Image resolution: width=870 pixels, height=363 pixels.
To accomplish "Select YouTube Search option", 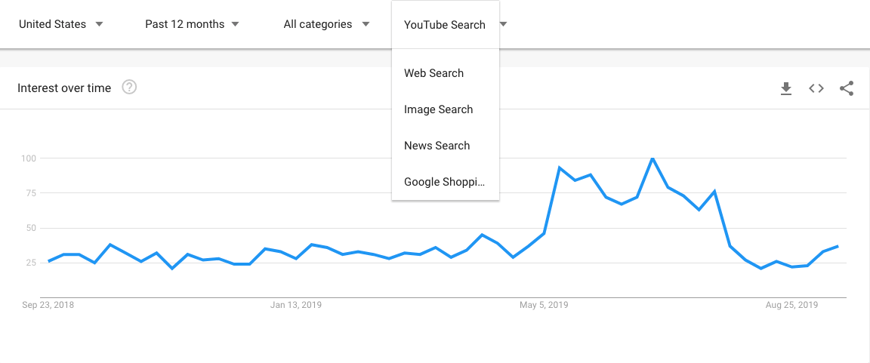I will [445, 25].
